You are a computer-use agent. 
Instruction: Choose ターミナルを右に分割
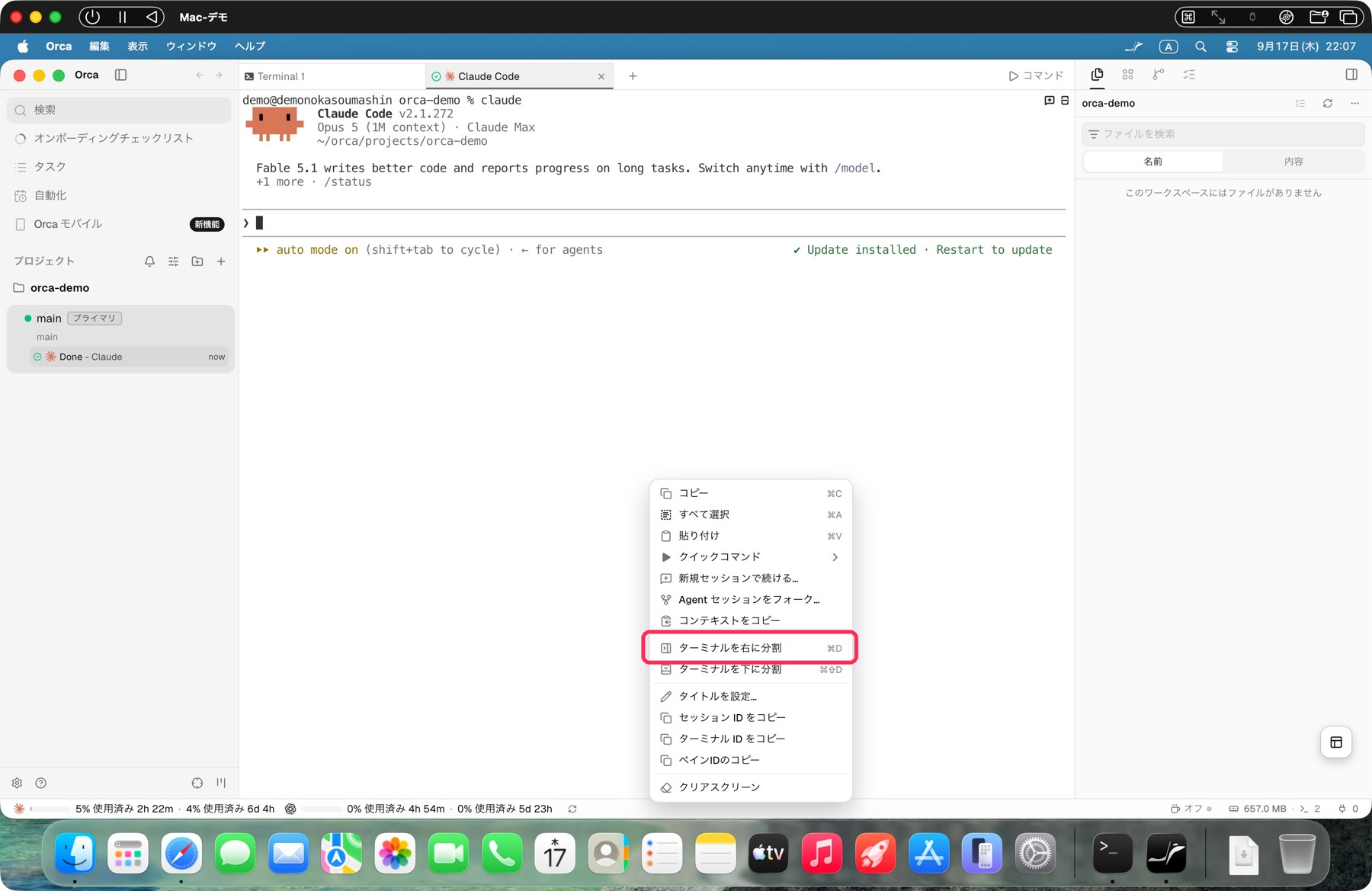click(x=751, y=648)
